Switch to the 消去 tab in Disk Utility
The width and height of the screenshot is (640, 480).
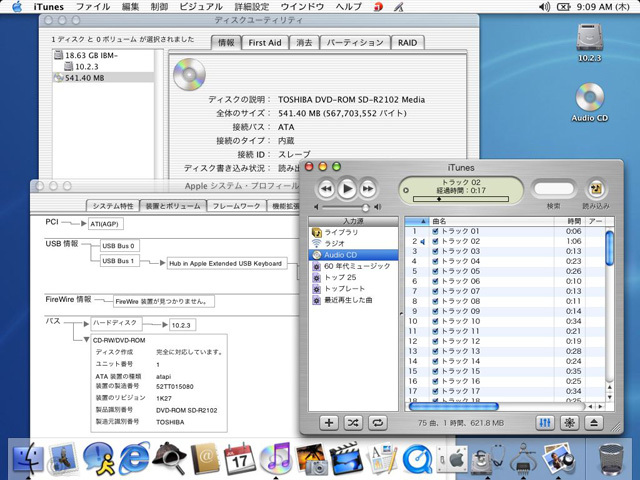304,43
